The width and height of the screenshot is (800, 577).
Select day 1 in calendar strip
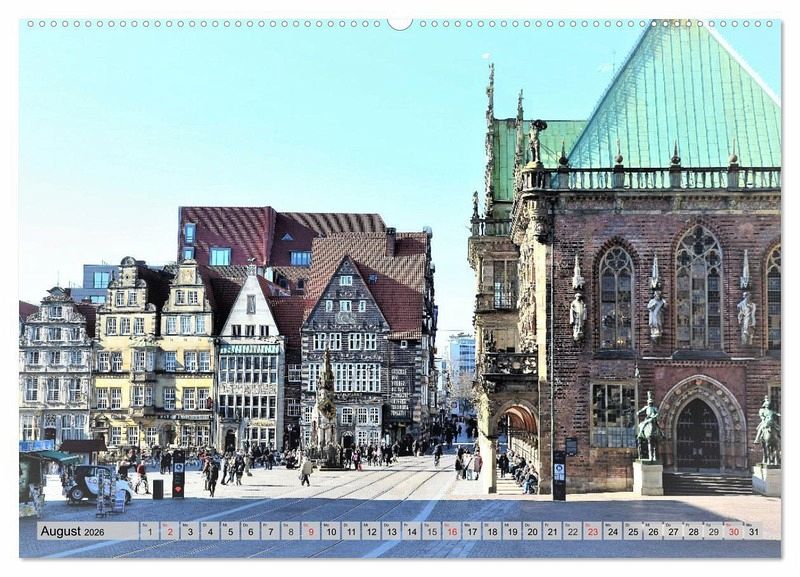point(149,532)
